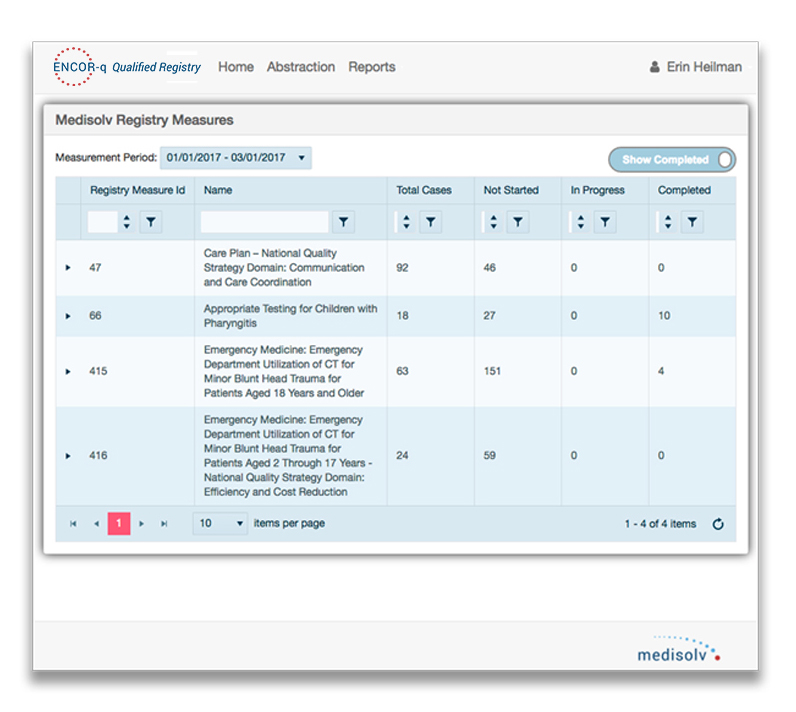Open the Measurement Period dropdown
The height and width of the screenshot is (712, 796).
point(236,158)
